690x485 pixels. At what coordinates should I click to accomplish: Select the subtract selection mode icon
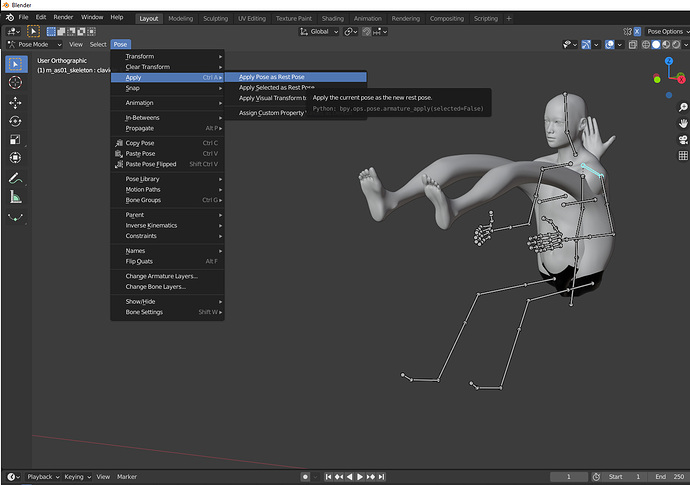point(71,32)
